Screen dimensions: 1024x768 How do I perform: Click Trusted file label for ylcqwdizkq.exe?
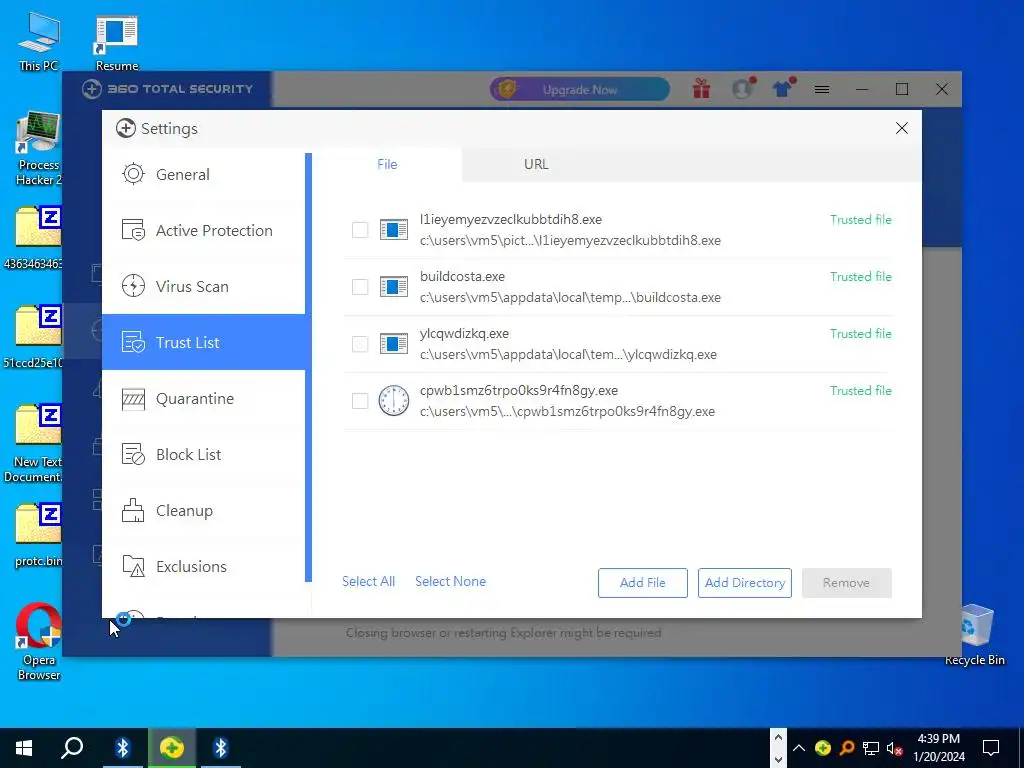pos(861,334)
